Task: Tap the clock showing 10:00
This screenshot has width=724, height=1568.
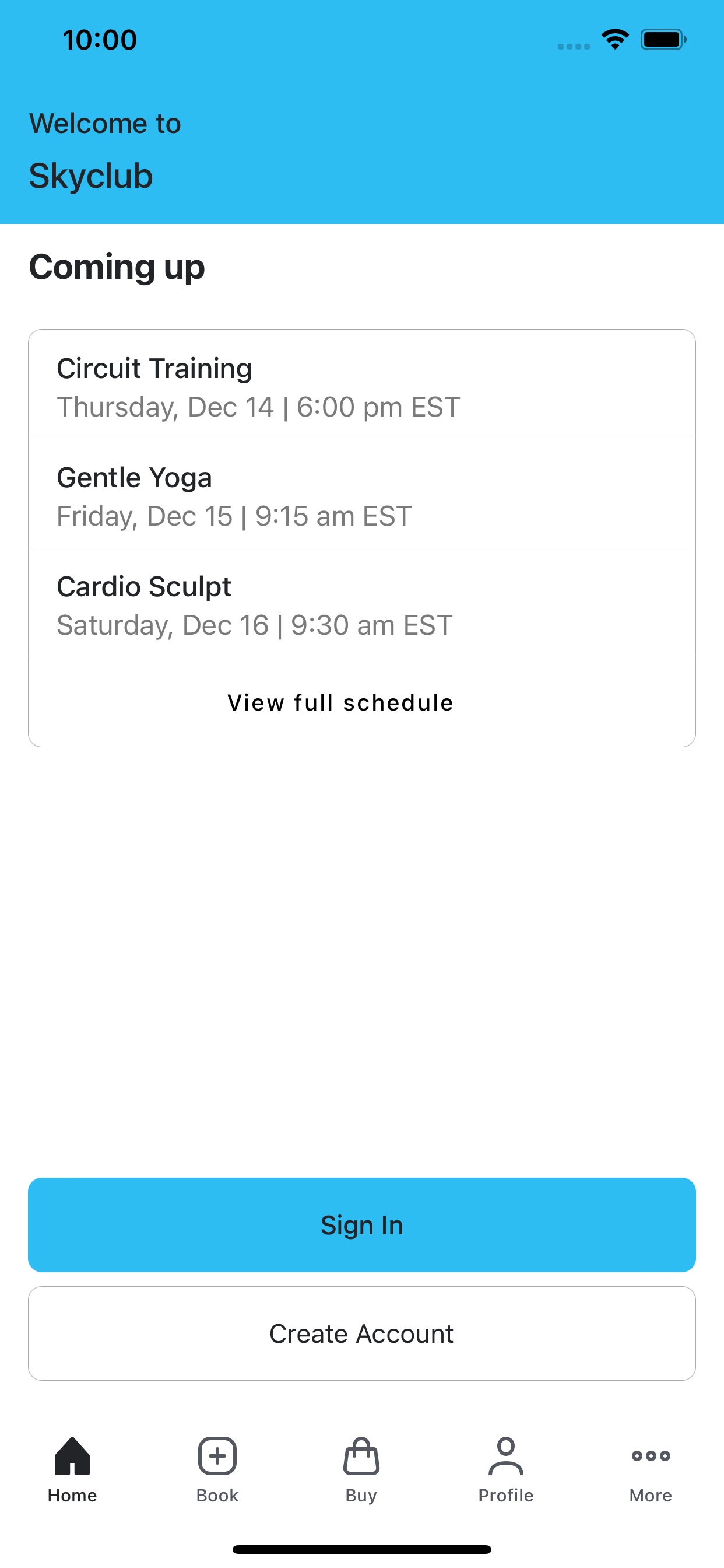Action: [100, 40]
